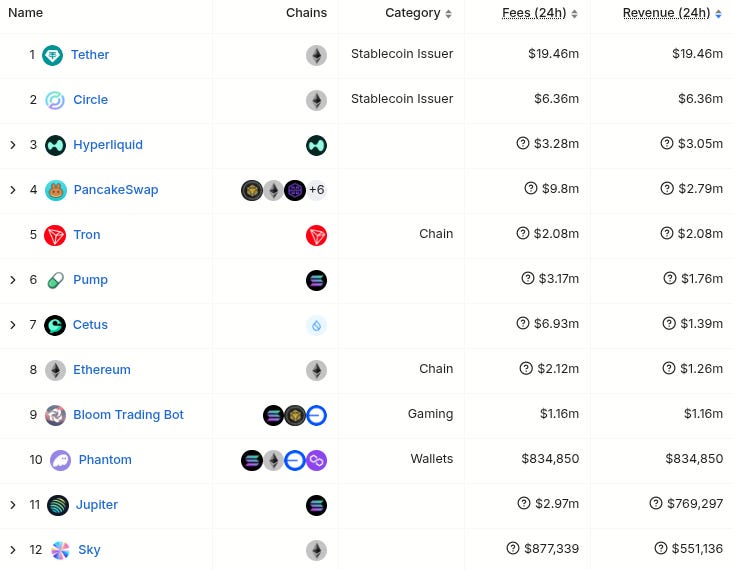Click the Sky pinwheel logo
Image resolution: width=732 pixels, height=570 pixels.
coord(60,550)
